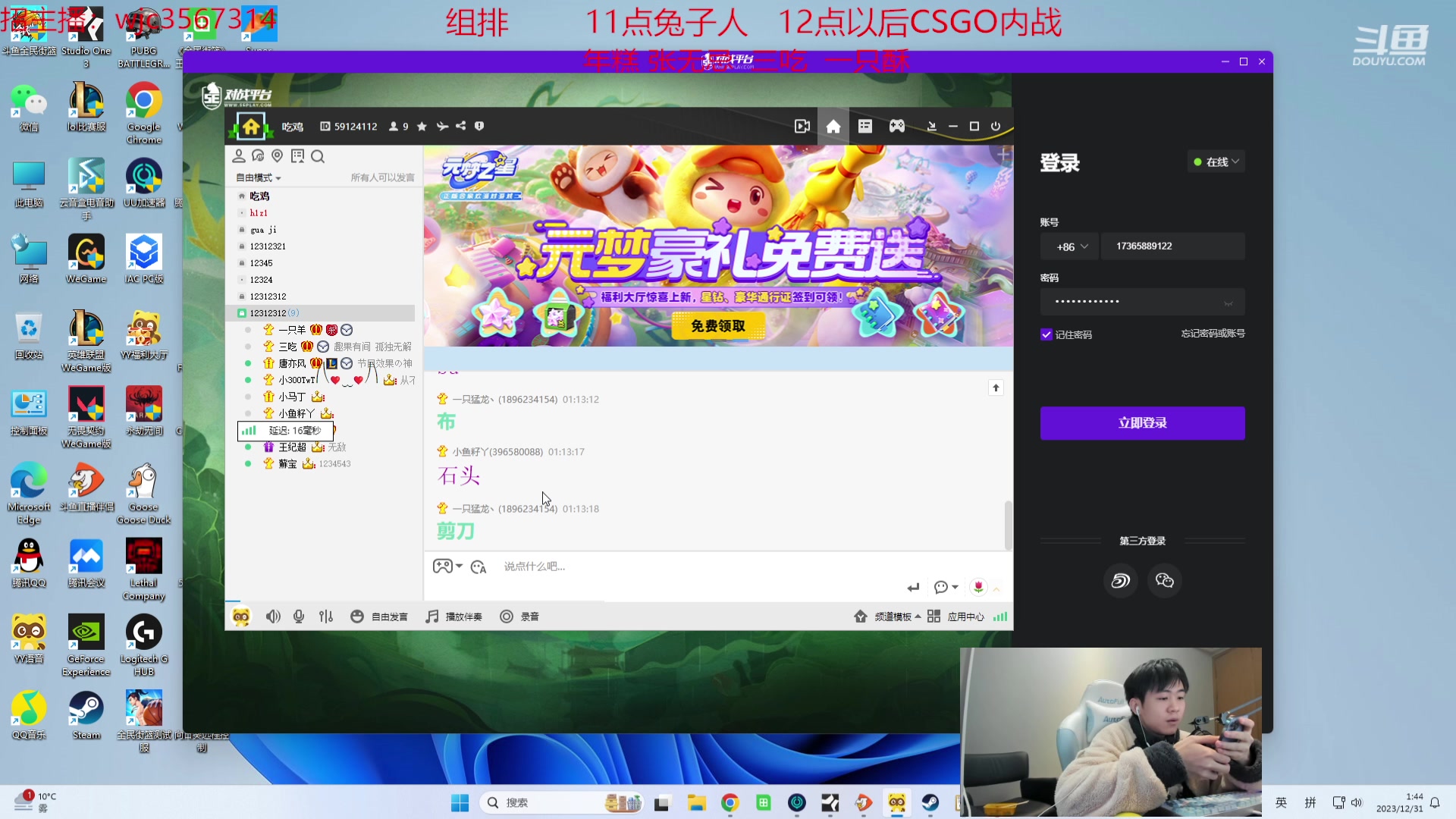This screenshot has height=819, width=1456.
Task: Click the Windows Start button
Action: point(460,803)
